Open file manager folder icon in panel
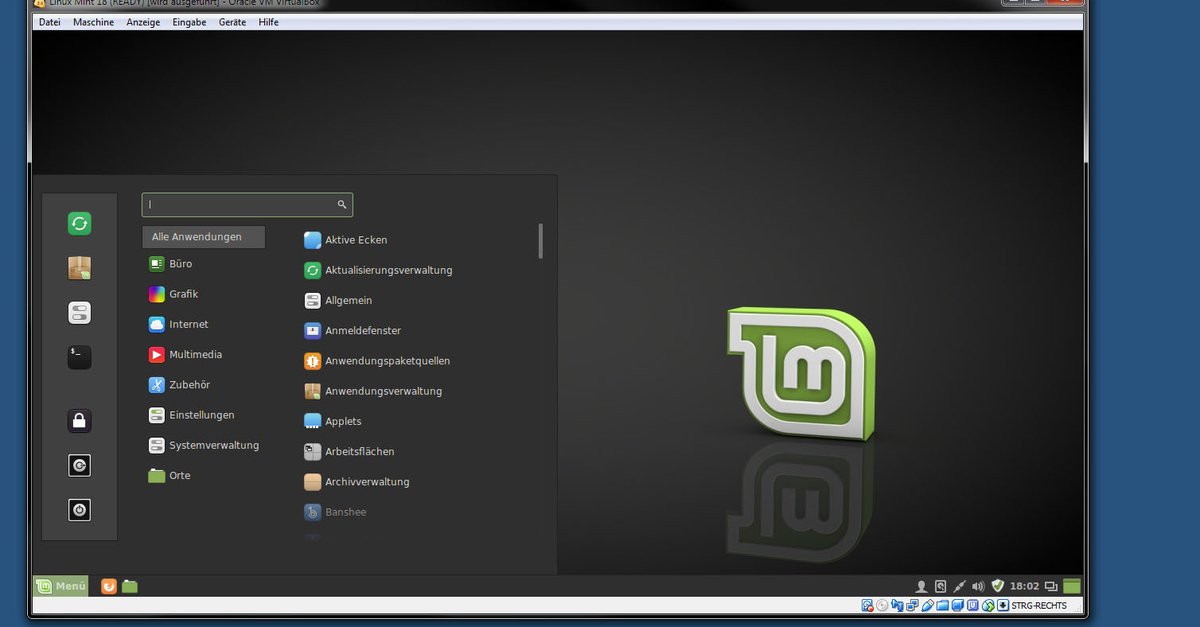 (x=130, y=586)
